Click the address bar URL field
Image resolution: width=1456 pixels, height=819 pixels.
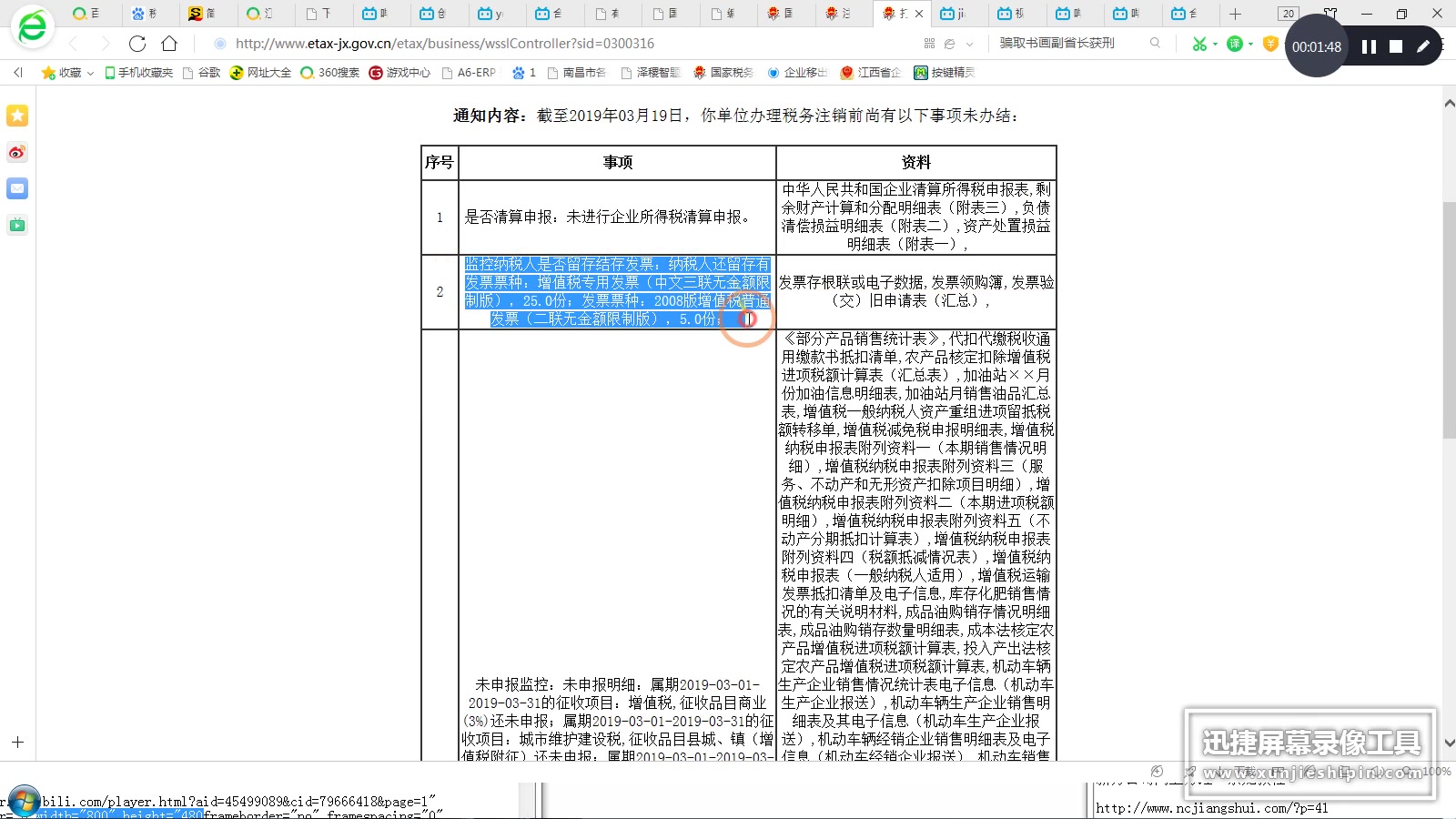pyautogui.click(x=564, y=43)
